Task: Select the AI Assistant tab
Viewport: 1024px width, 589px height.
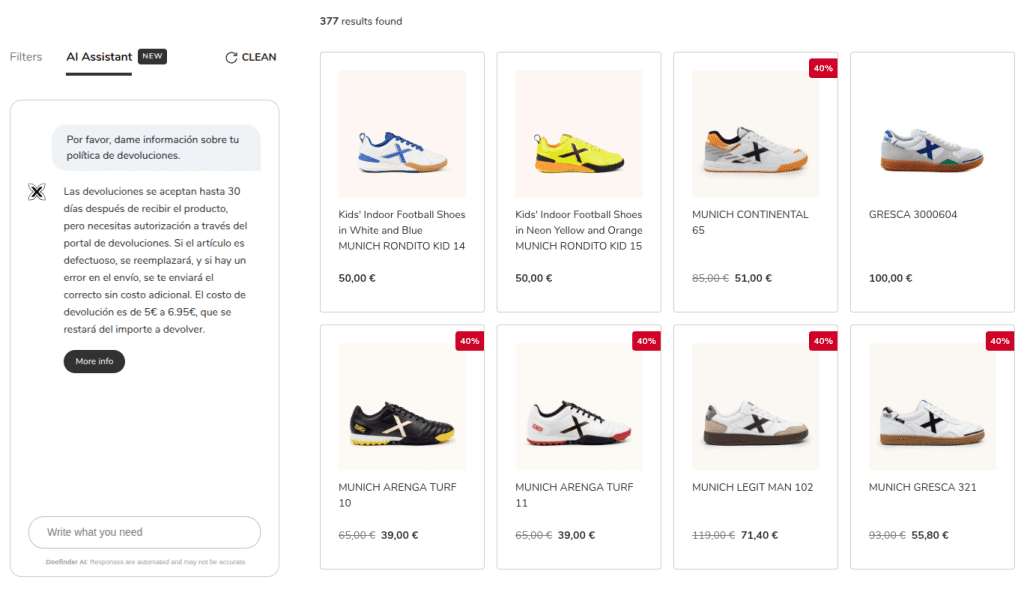Action: (x=99, y=57)
